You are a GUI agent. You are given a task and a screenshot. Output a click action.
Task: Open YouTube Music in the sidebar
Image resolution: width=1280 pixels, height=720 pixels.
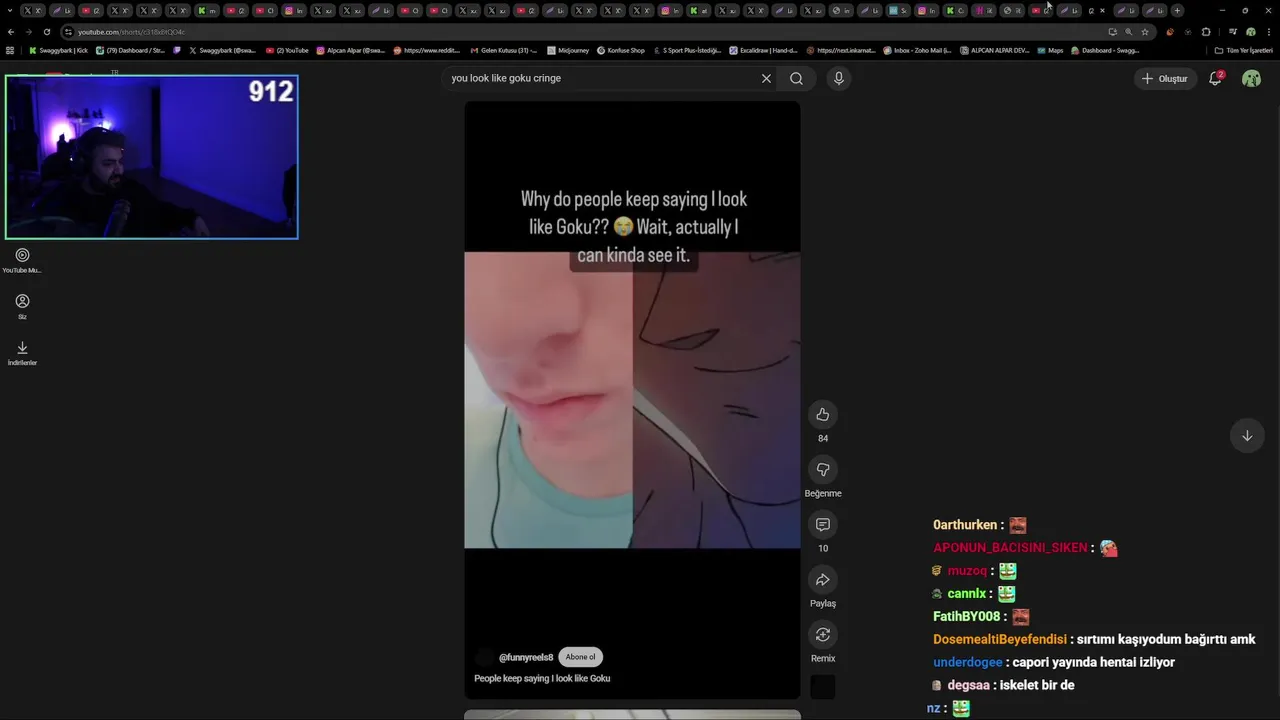[22, 260]
